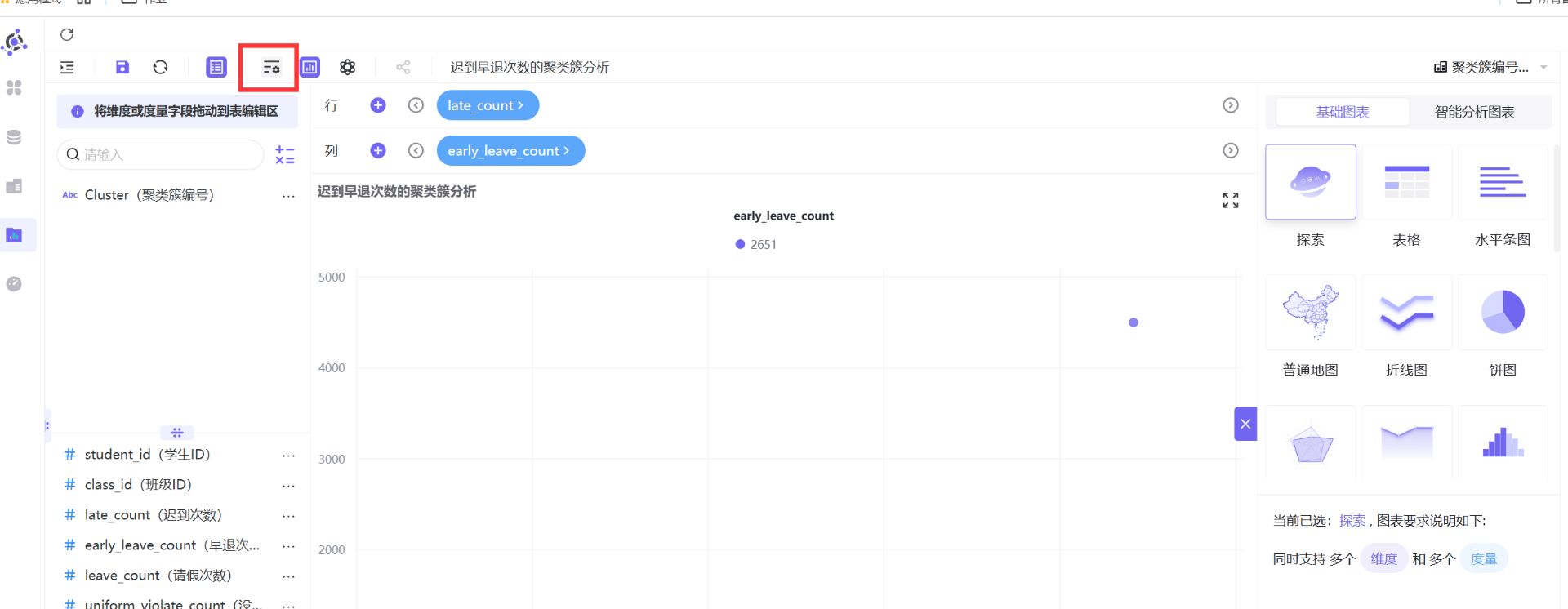Open the late_count pill in rows
The height and width of the screenshot is (609, 1568).
click(x=488, y=105)
